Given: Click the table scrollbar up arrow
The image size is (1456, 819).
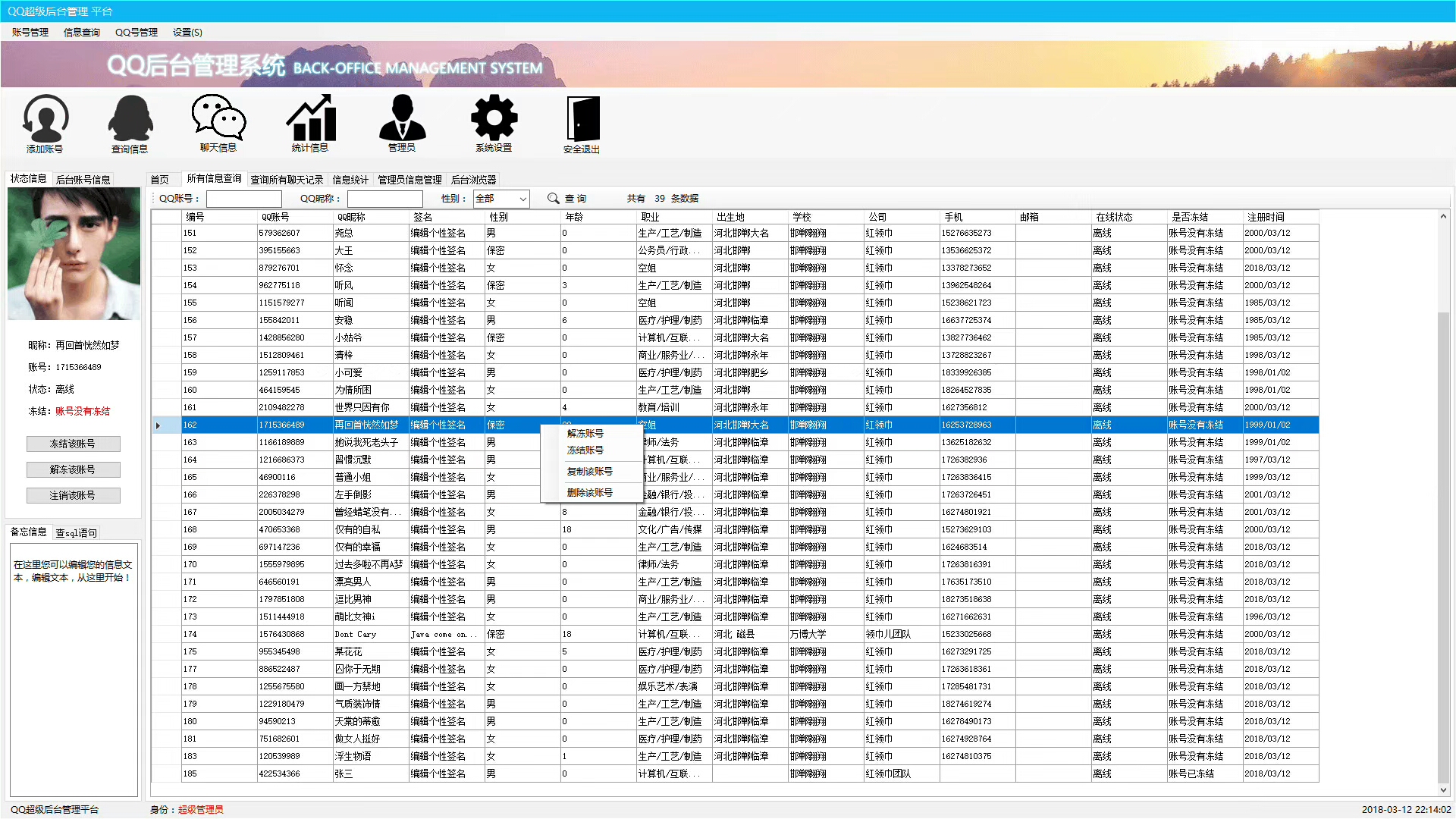Looking at the screenshot, I should 1443,217.
